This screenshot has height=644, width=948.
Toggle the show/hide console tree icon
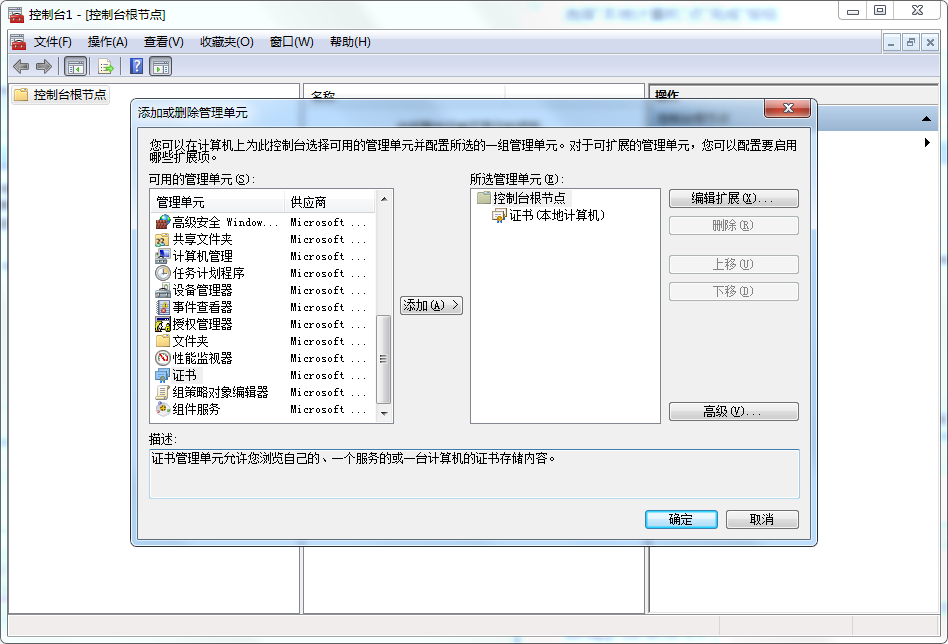pos(76,67)
